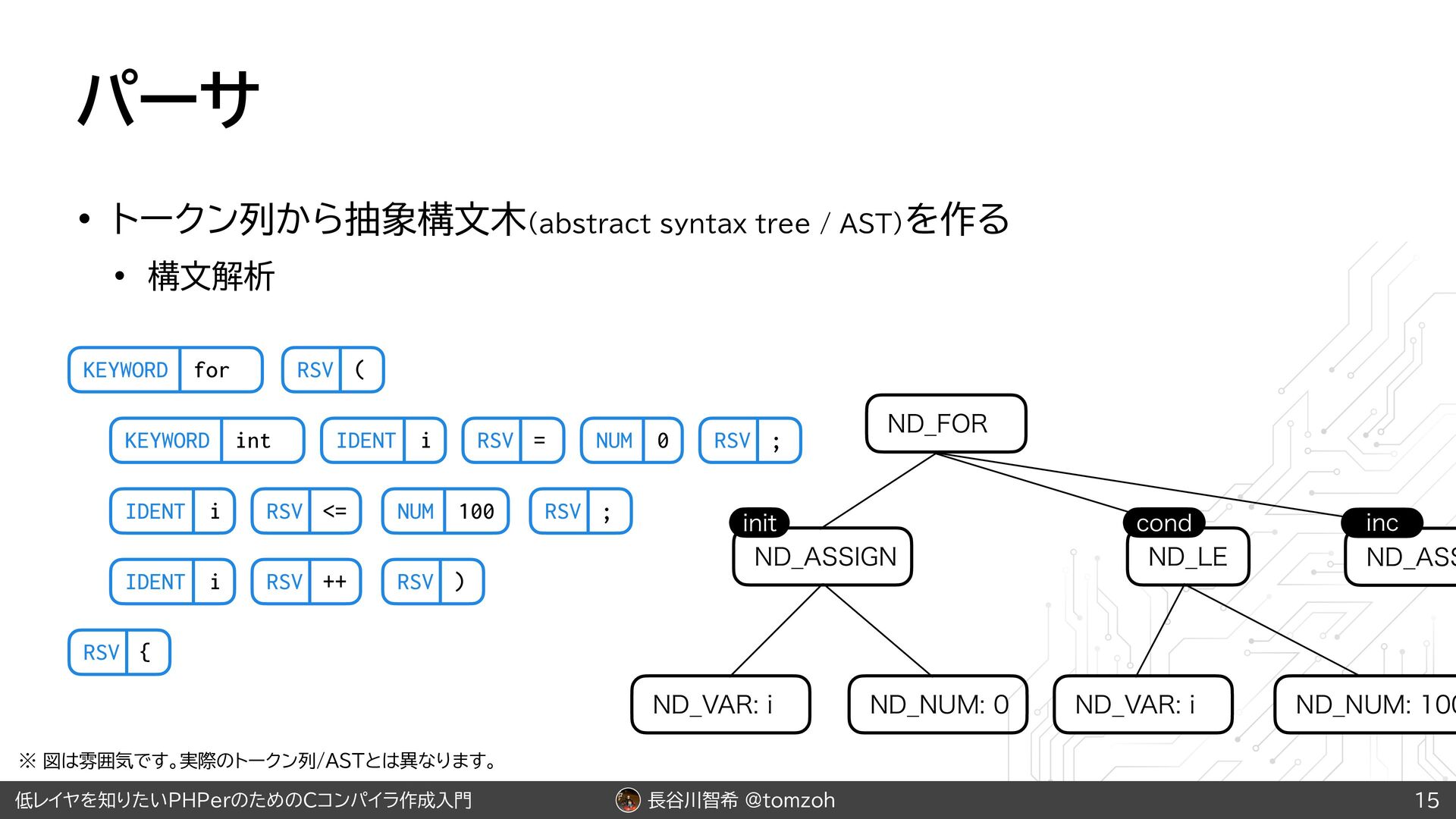Click the cond label badge

point(1163,522)
